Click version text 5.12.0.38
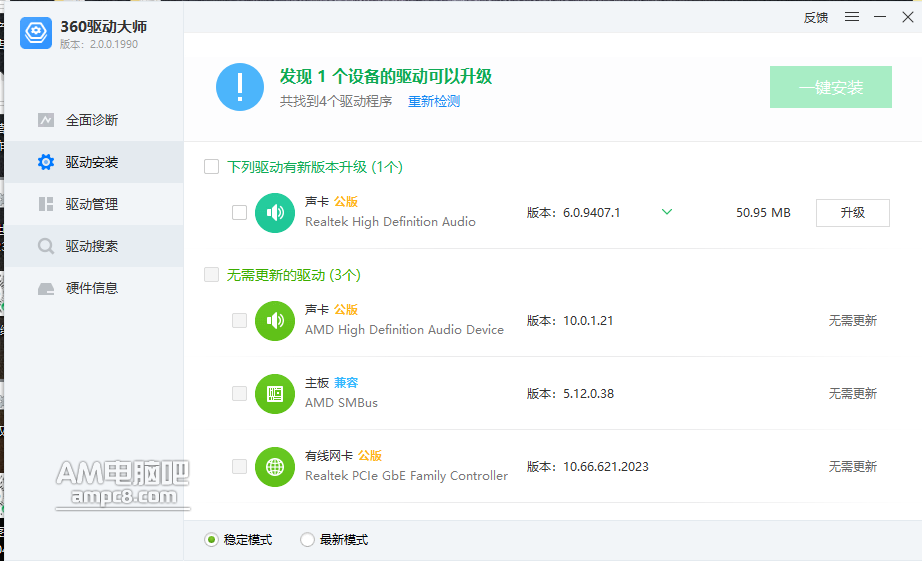This screenshot has width=922, height=561. click(589, 394)
